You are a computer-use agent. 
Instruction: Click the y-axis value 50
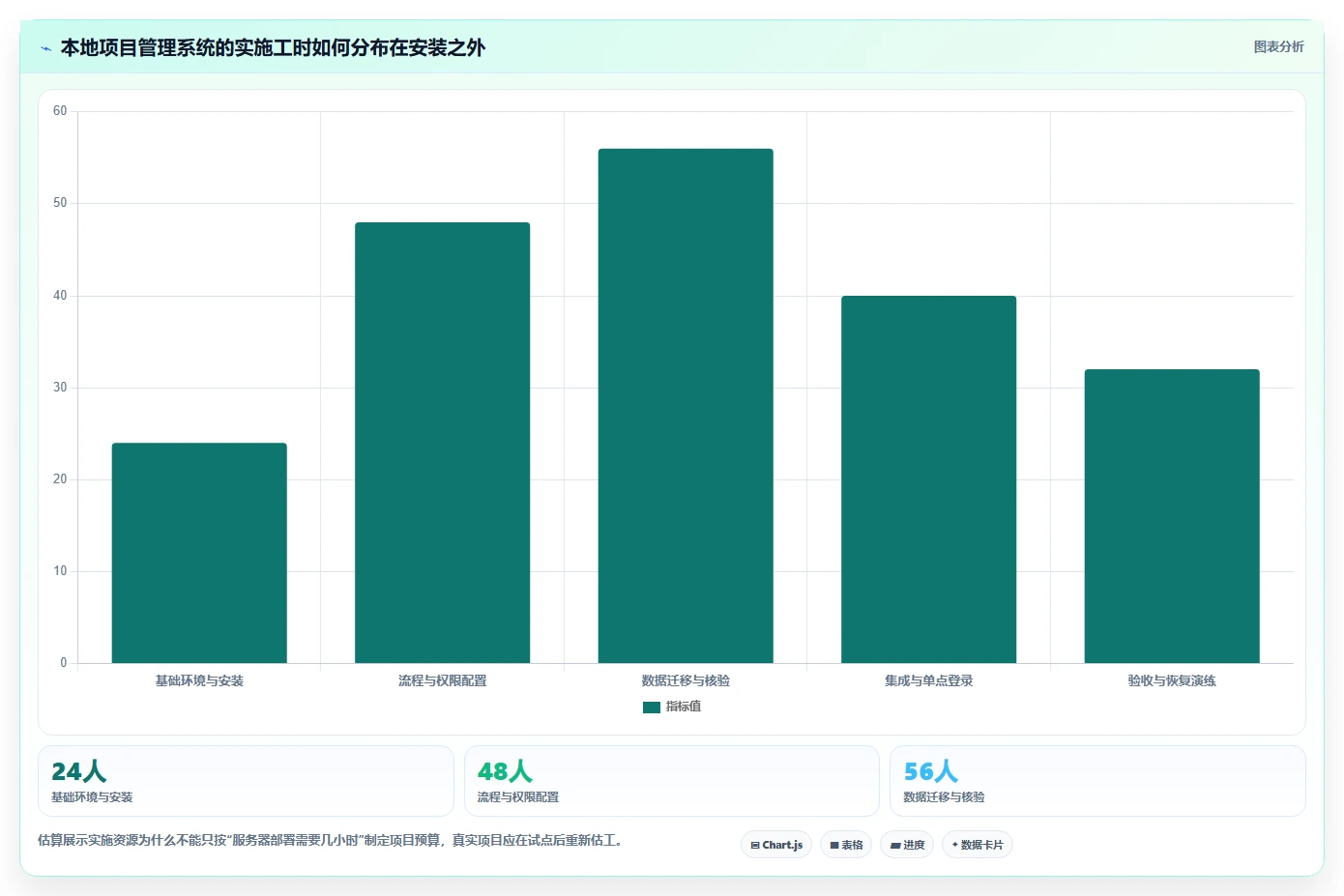point(60,203)
